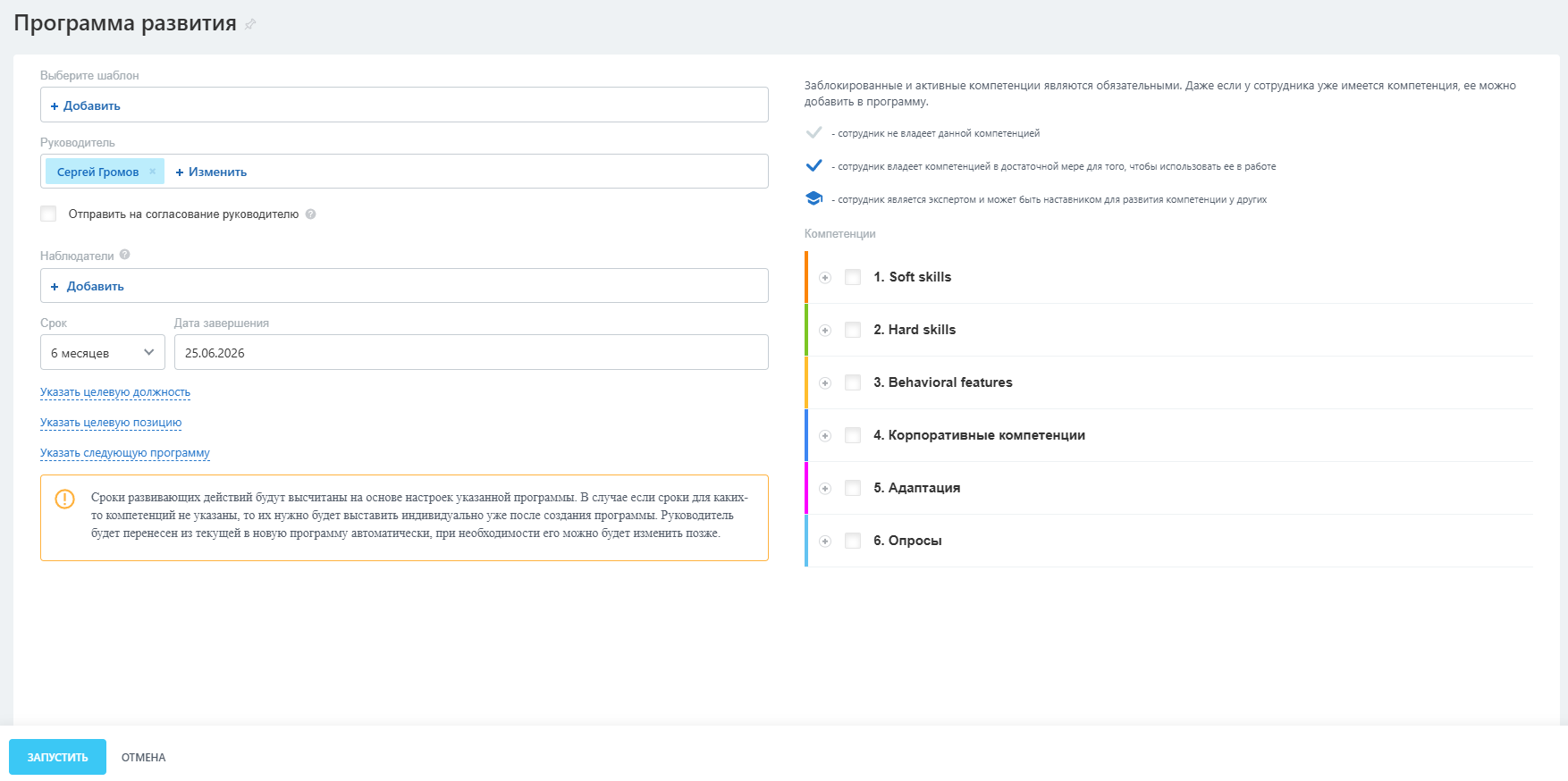Expand the Опросы group
The image size is (1568, 781).
point(825,542)
